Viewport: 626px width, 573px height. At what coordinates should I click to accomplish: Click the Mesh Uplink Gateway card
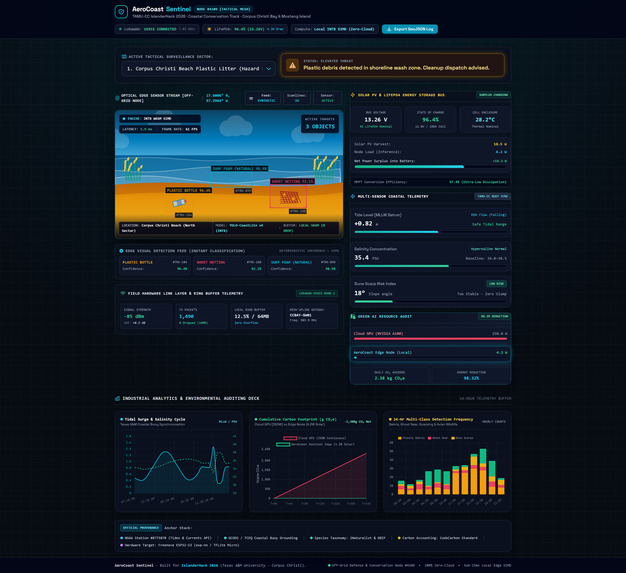(x=312, y=316)
